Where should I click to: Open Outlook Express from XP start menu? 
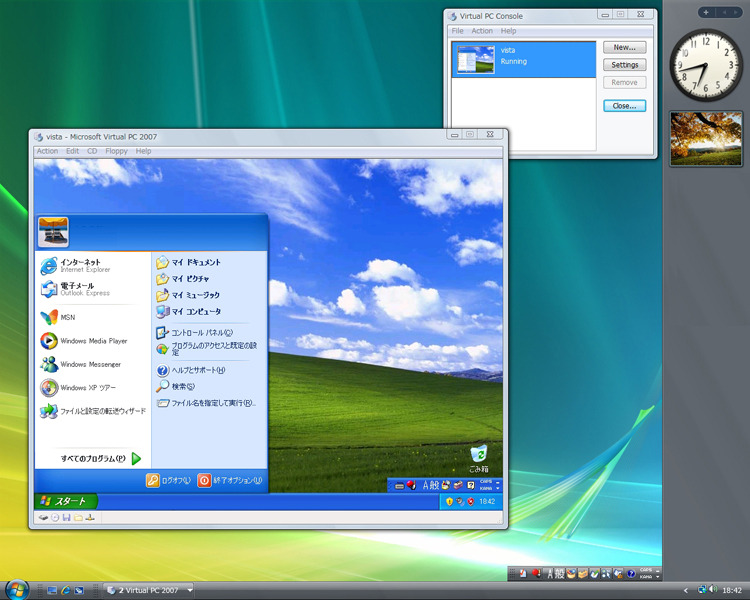pos(76,289)
